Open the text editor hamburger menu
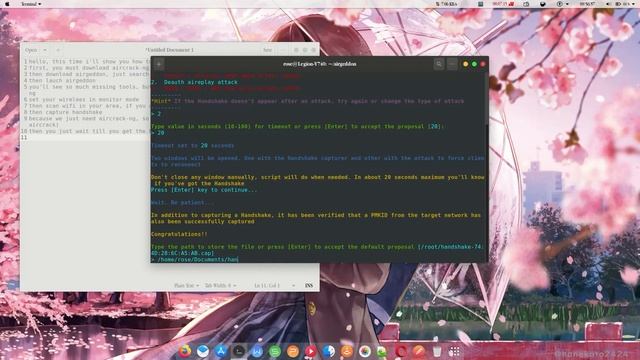Screen dimensions: 640x360 (x=283, y=50)
